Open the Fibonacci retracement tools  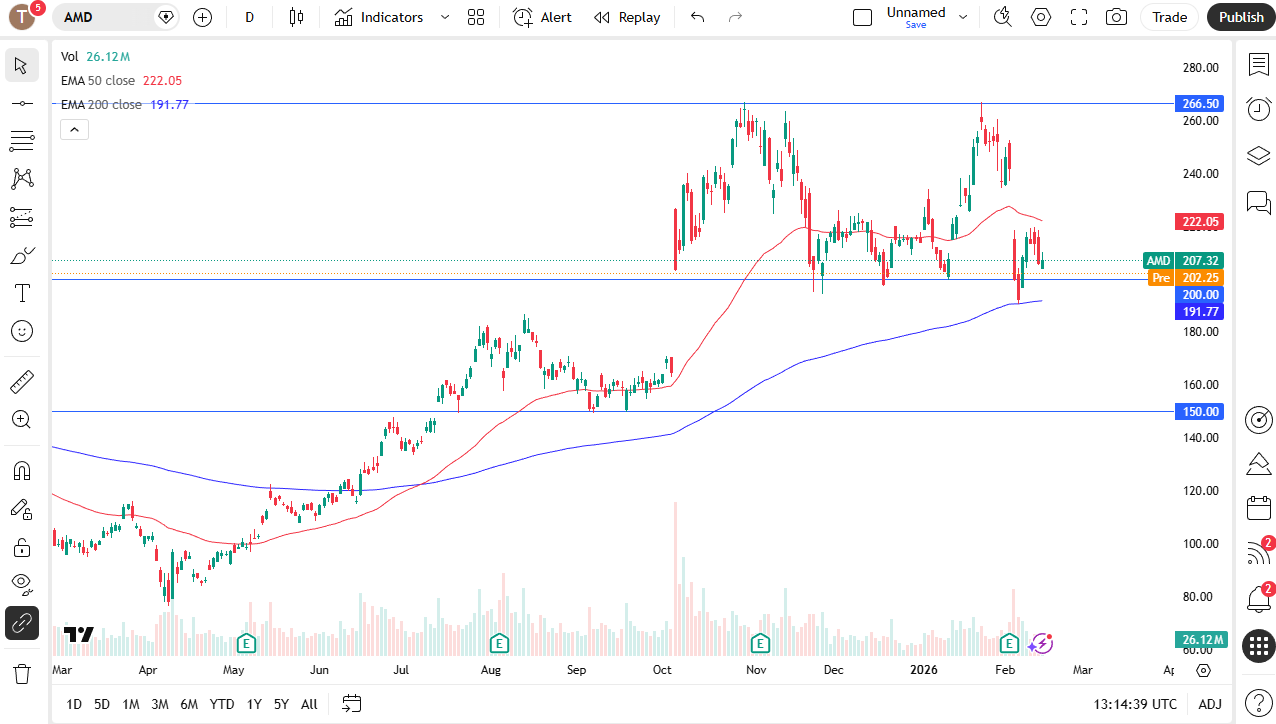point(21,141)
